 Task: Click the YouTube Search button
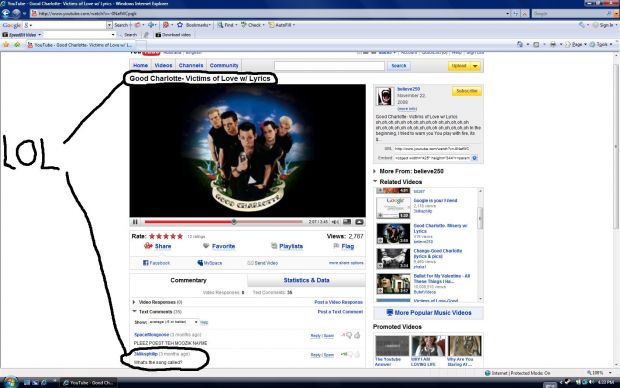399,66
